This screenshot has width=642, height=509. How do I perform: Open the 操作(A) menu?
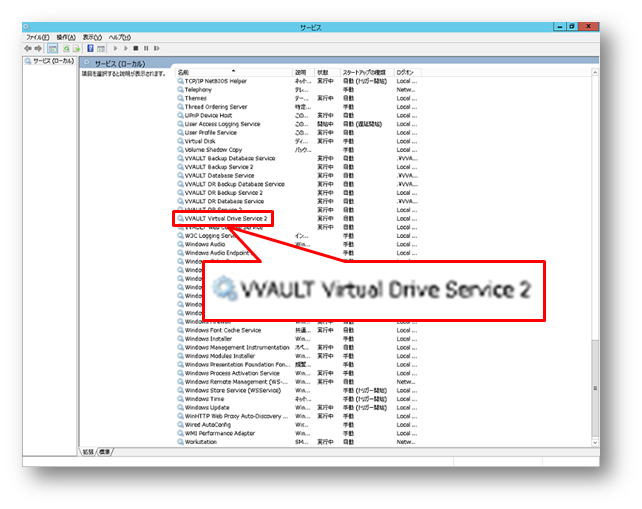[66, 37]
